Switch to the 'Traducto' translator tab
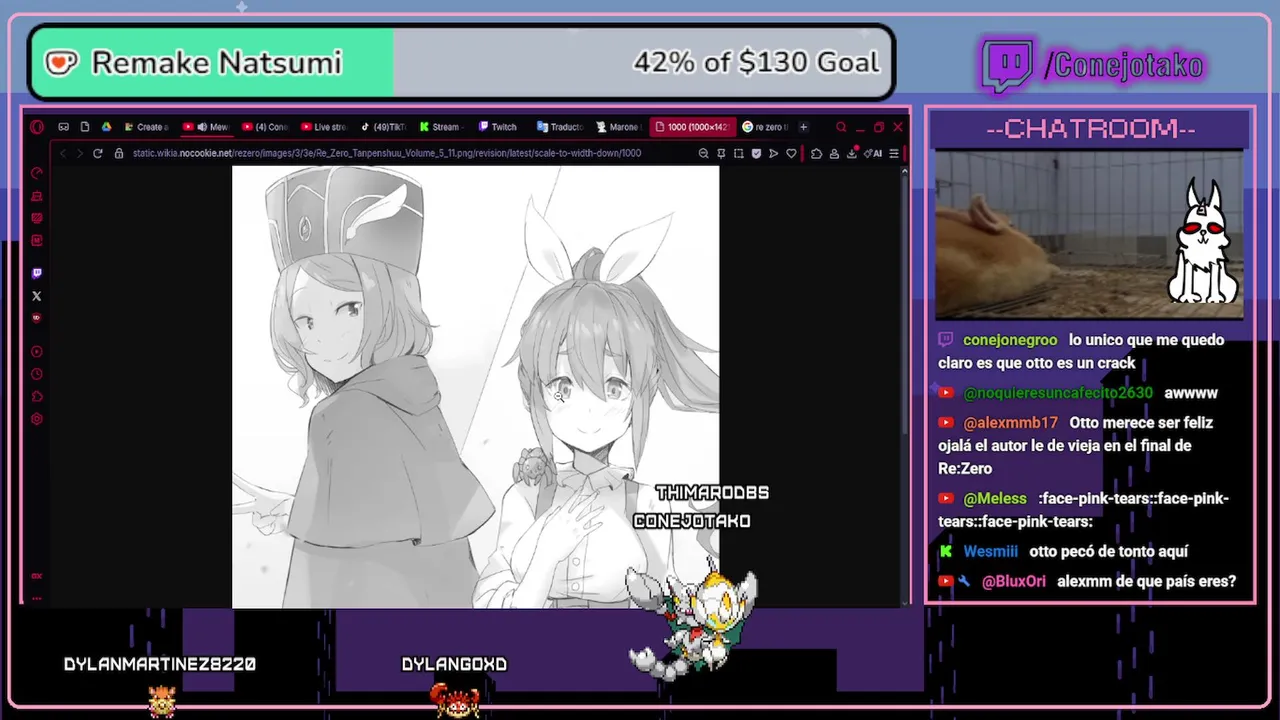This screenshot has height=720, width=1280. (x=560, y=127)
